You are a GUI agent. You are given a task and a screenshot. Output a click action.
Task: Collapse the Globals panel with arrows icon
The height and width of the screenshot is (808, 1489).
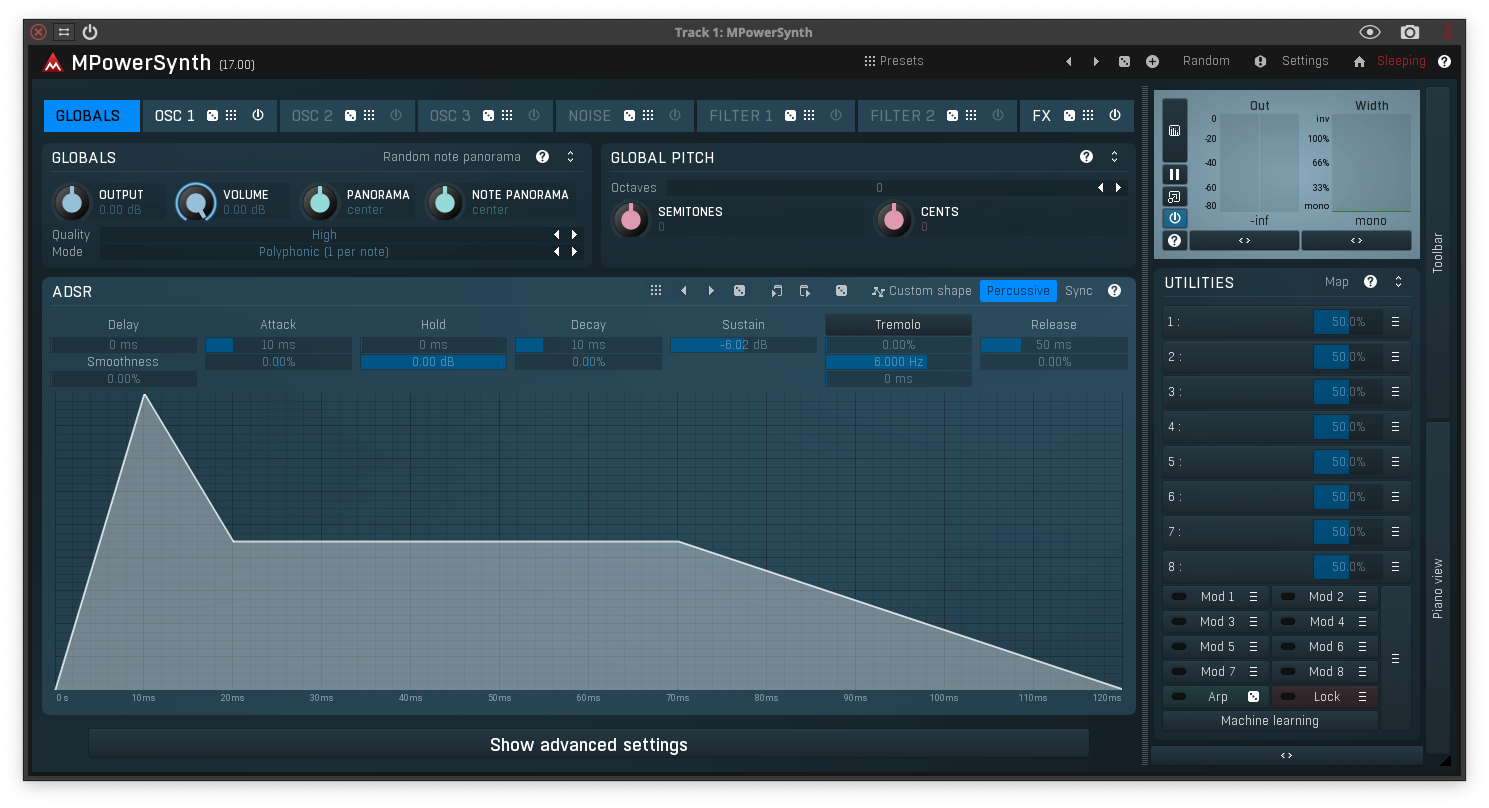tap(570, 157)
